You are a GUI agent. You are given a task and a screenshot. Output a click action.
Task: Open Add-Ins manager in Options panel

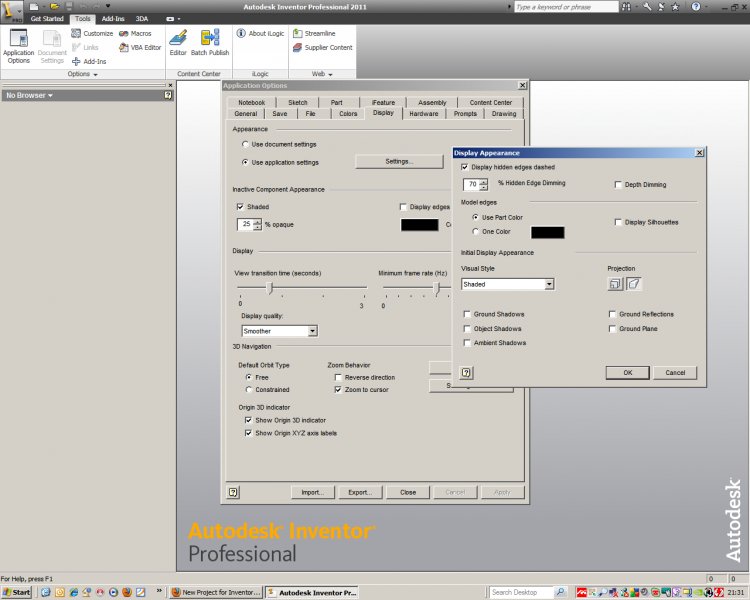[x=89, y=61]
